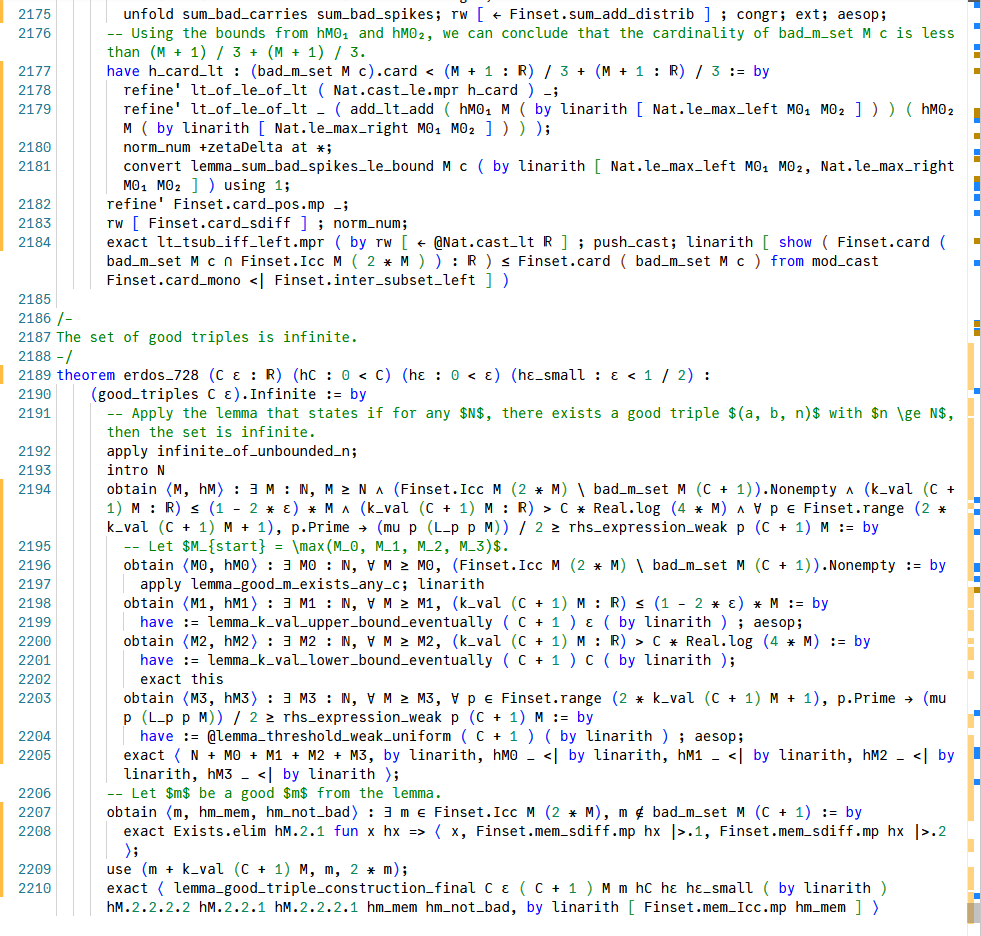Viewport: 981px width, 936px height.
Task: Click 'intro N' tactic line
Action: [x=136, y=471]
